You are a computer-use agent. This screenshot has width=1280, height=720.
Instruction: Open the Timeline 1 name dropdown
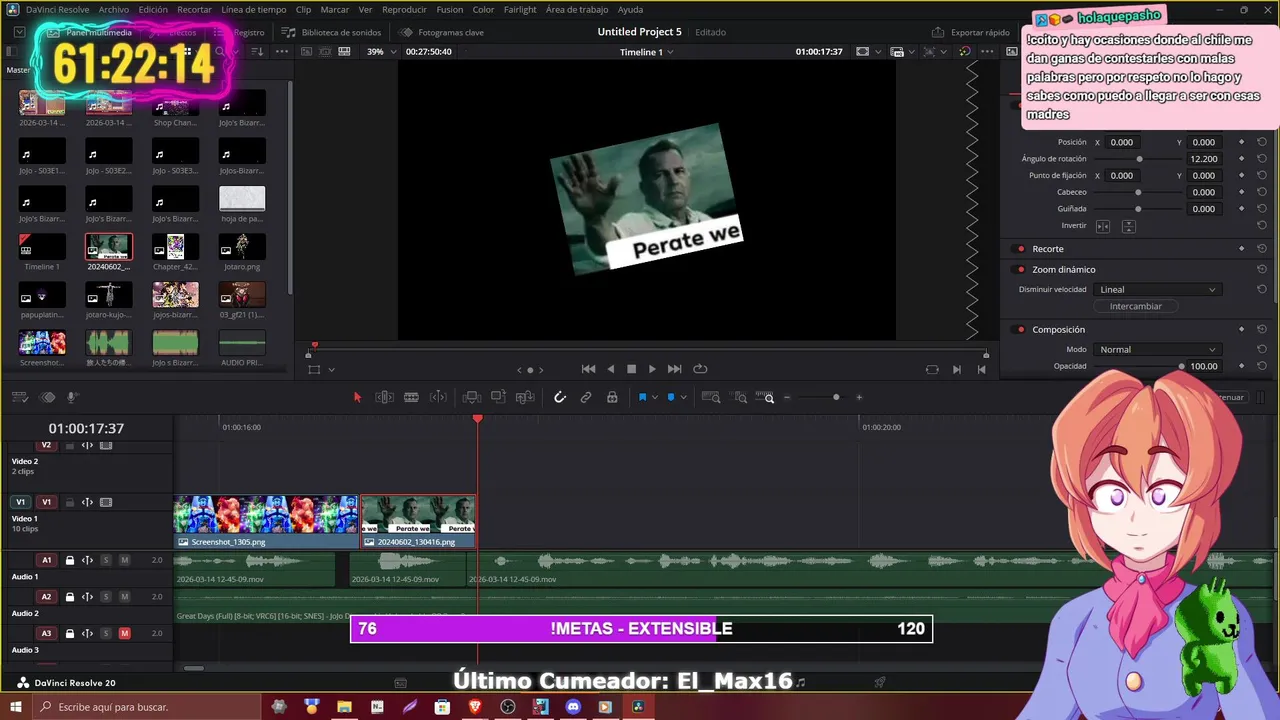[x=646, y=51]
